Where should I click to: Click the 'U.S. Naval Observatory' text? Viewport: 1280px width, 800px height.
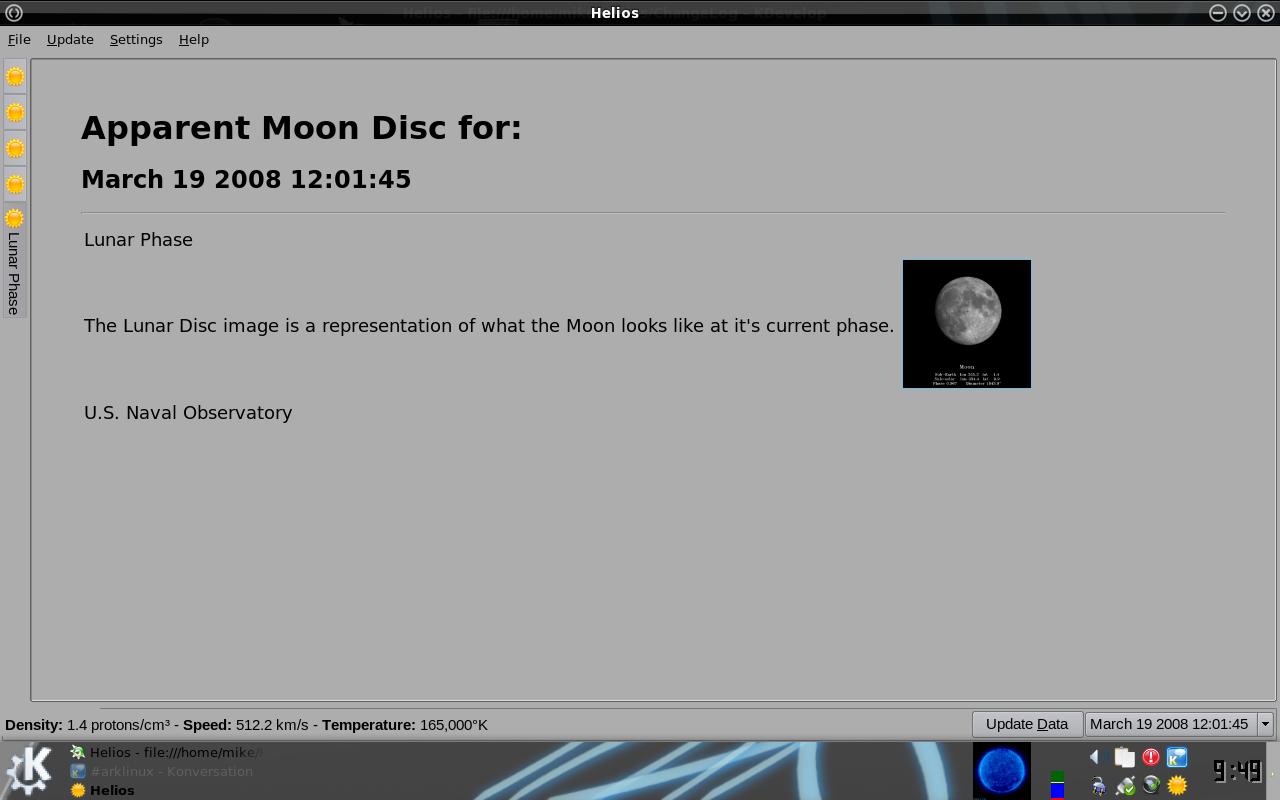pos(188,412)
